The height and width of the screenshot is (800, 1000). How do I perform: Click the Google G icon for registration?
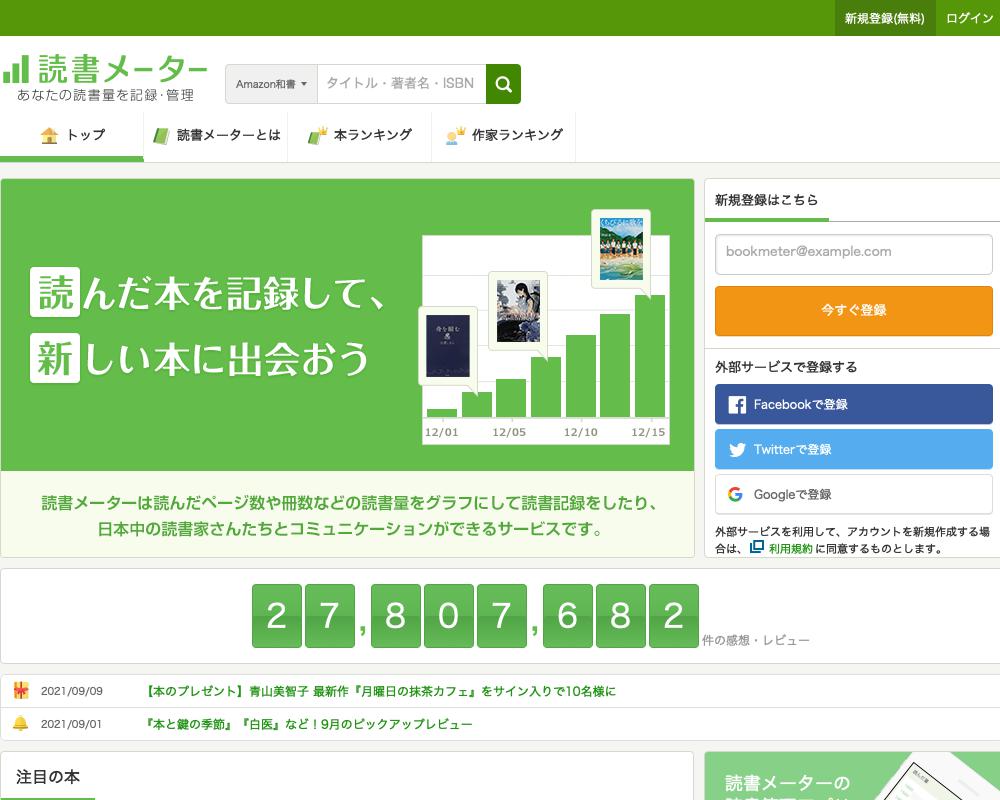tap(737, 494)
